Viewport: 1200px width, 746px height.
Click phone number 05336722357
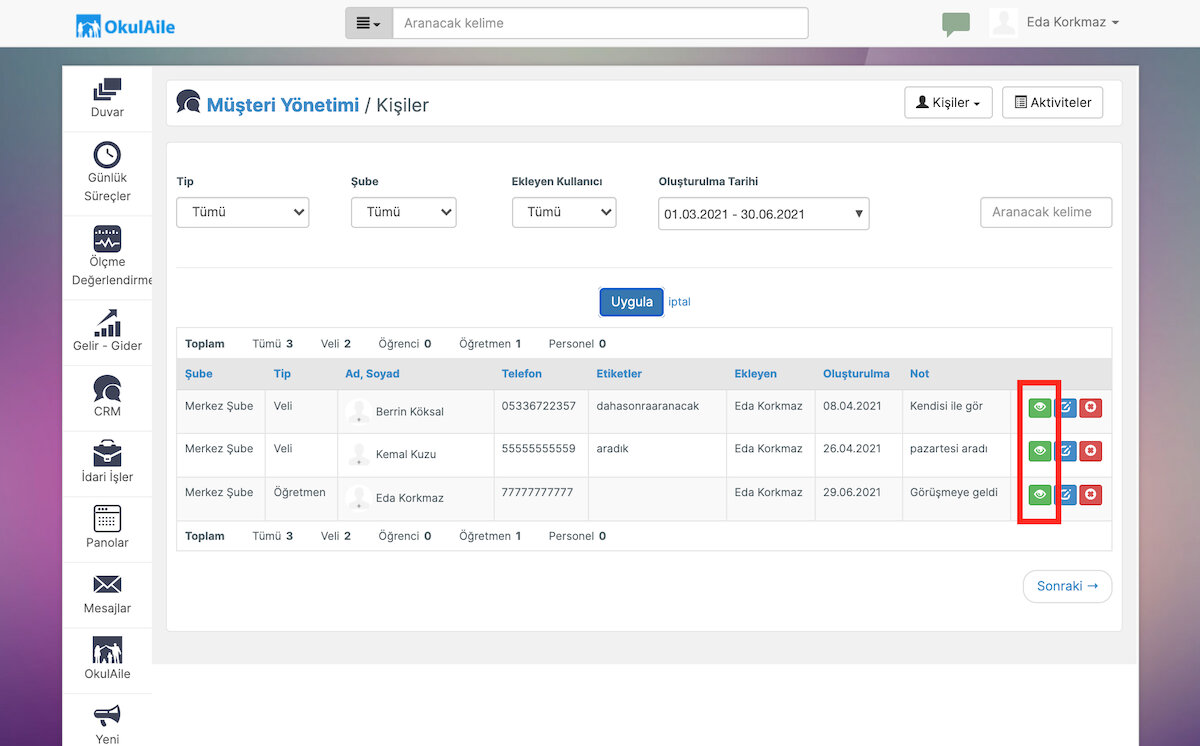tap(539, 406)
